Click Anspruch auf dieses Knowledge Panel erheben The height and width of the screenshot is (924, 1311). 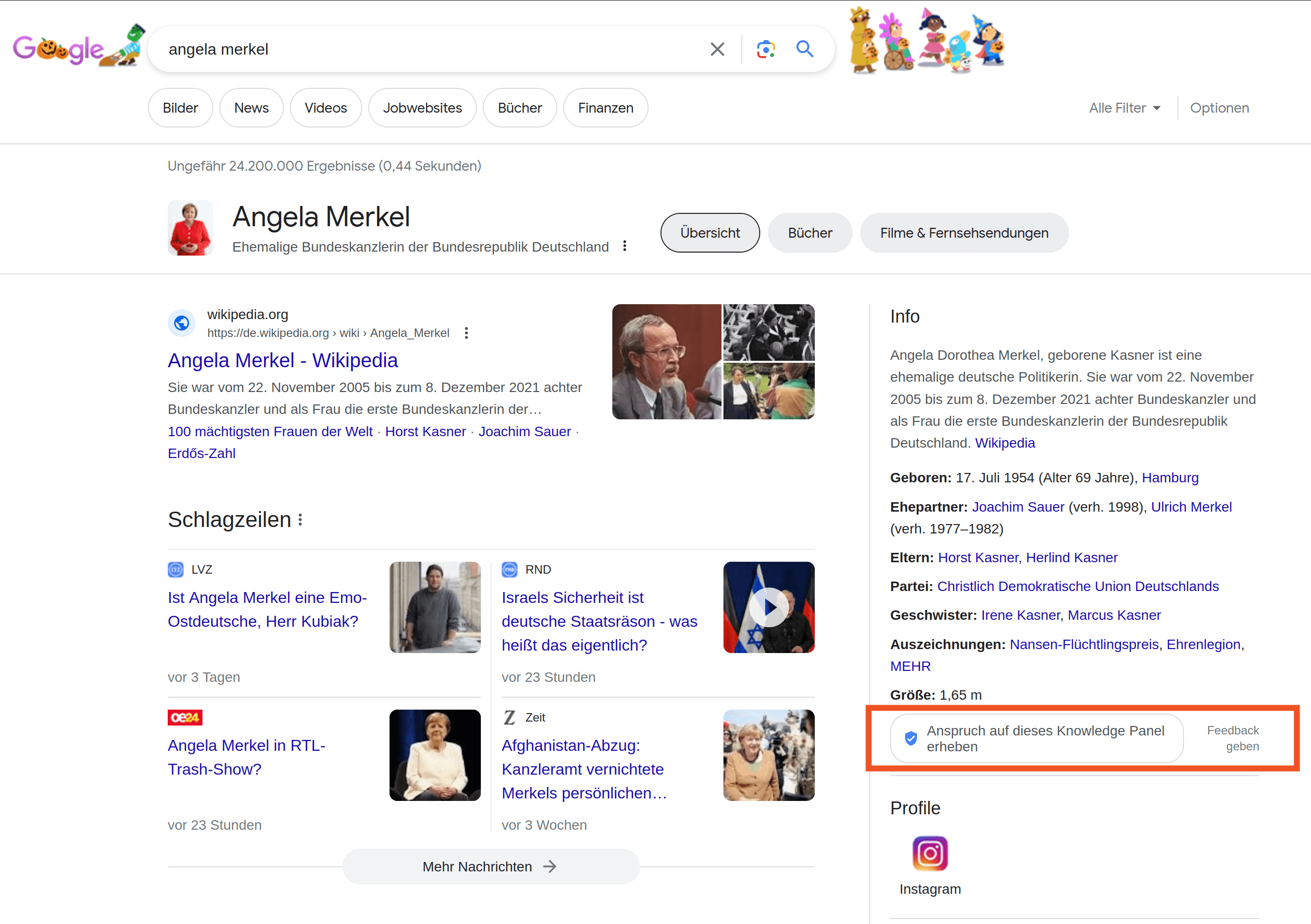[x=1037, y=738]
